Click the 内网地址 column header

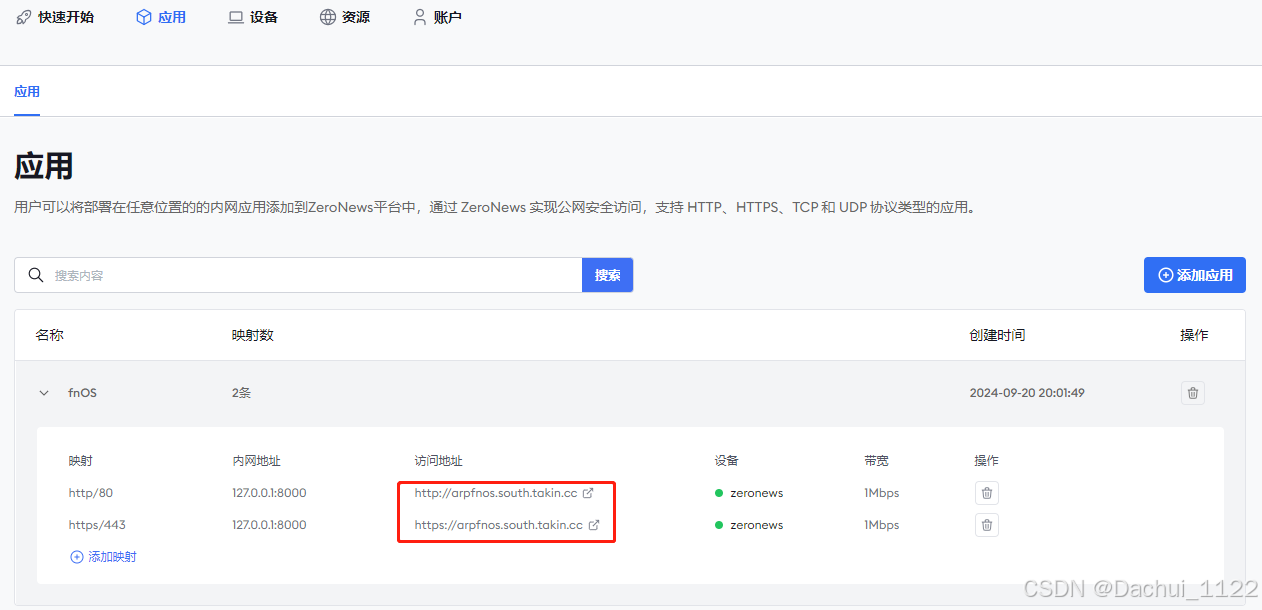coord(256,461)
